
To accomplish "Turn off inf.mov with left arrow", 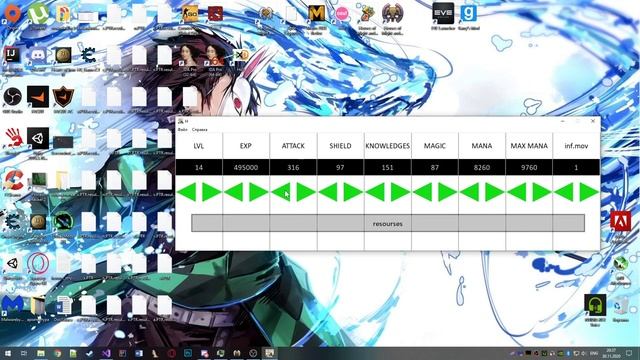I will 564,192.
